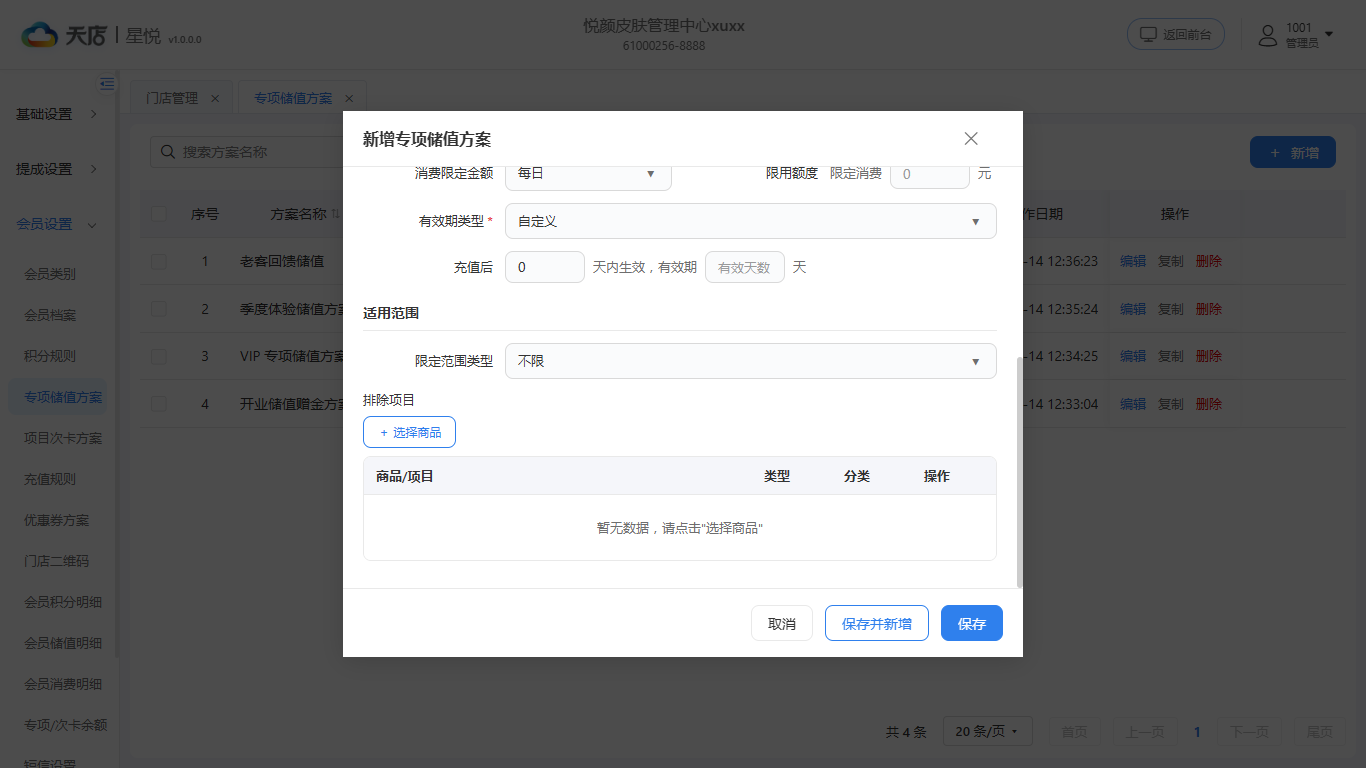
Task: Click the + 选择商品 button
Action: pos(409,432)
